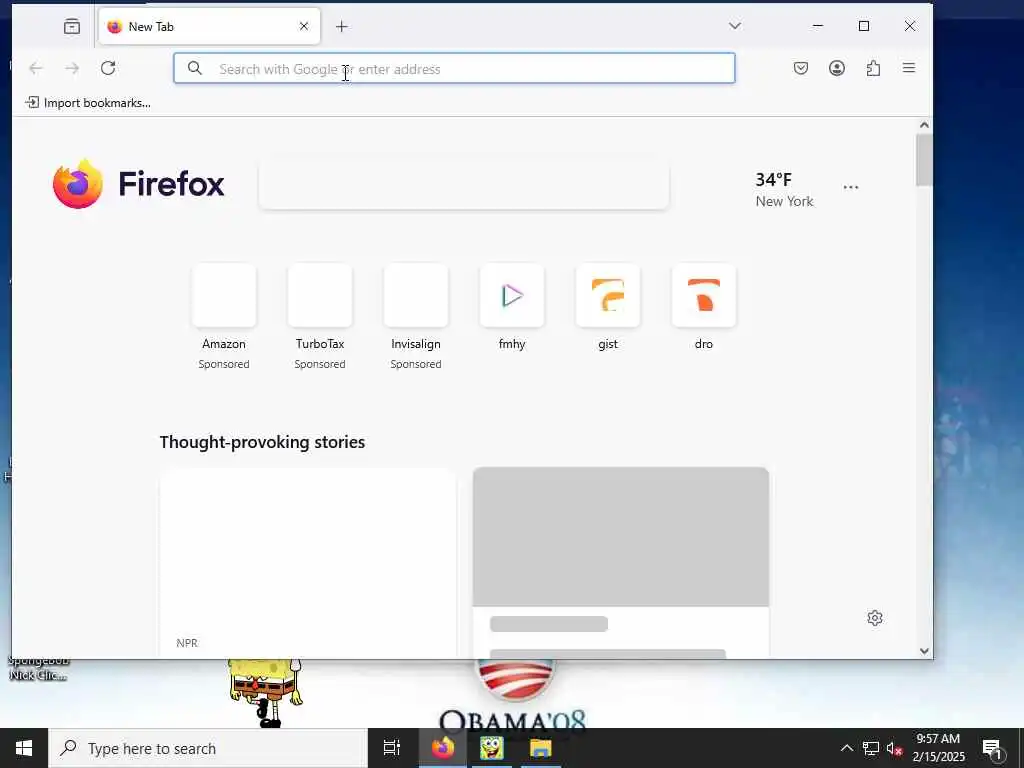
Task: Click the scrollbar up arrow
Action: pos(924,125)
